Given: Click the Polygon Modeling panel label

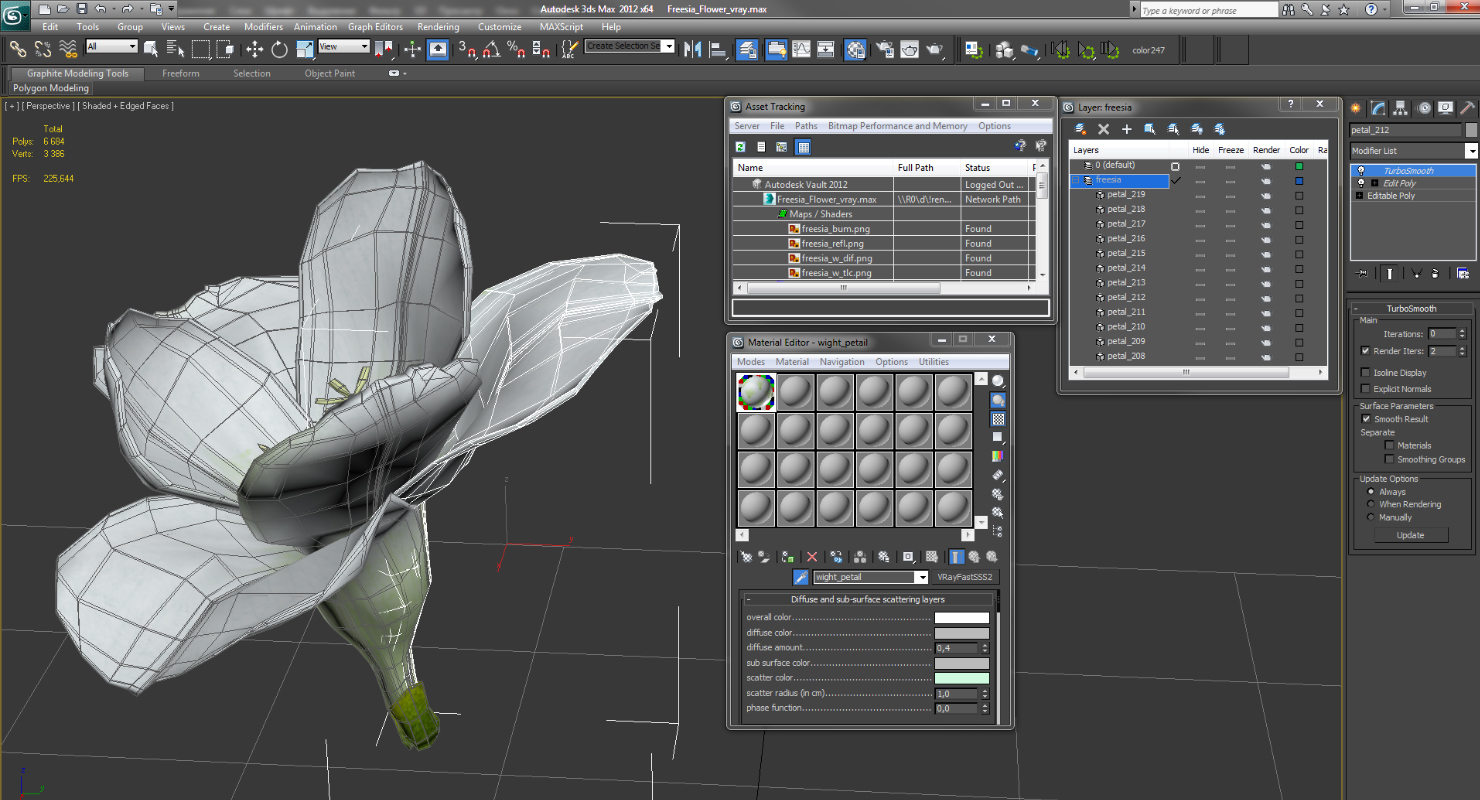Looking at the screenshot, I should 51,89.
